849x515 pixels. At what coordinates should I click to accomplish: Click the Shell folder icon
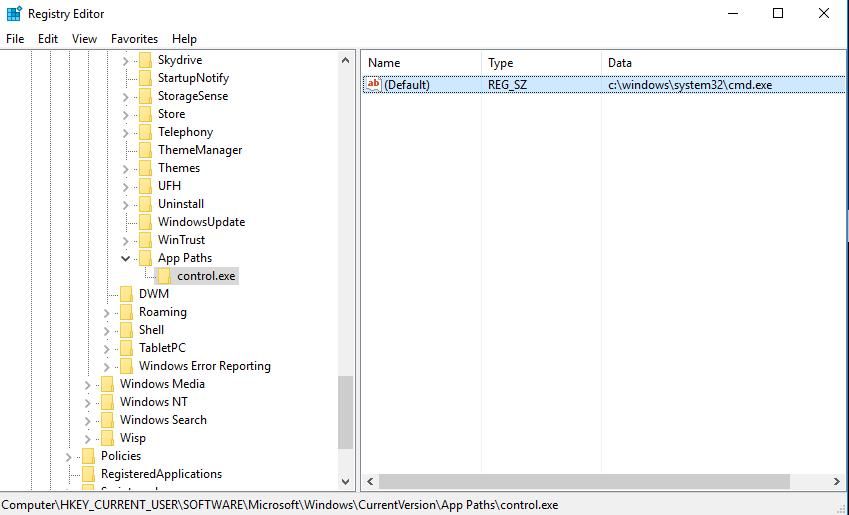coord(126,330)
